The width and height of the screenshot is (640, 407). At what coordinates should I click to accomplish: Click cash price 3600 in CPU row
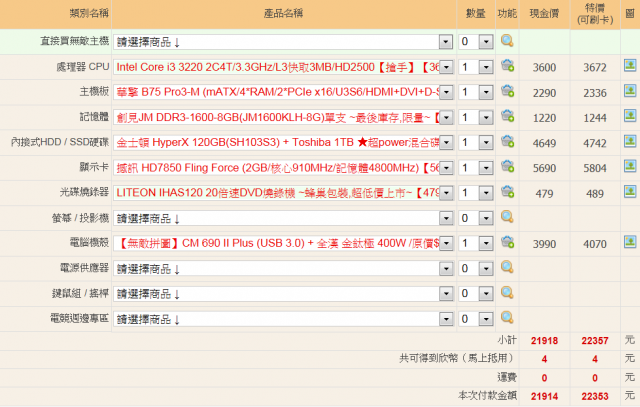click(544, 67)
